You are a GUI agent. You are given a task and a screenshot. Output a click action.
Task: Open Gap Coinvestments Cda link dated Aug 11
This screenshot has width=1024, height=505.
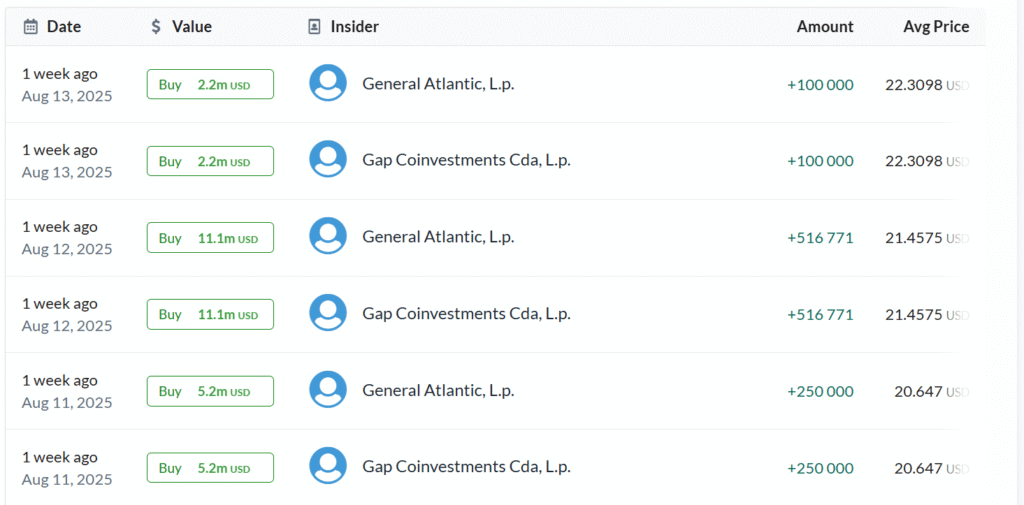[x=466, y=467]
